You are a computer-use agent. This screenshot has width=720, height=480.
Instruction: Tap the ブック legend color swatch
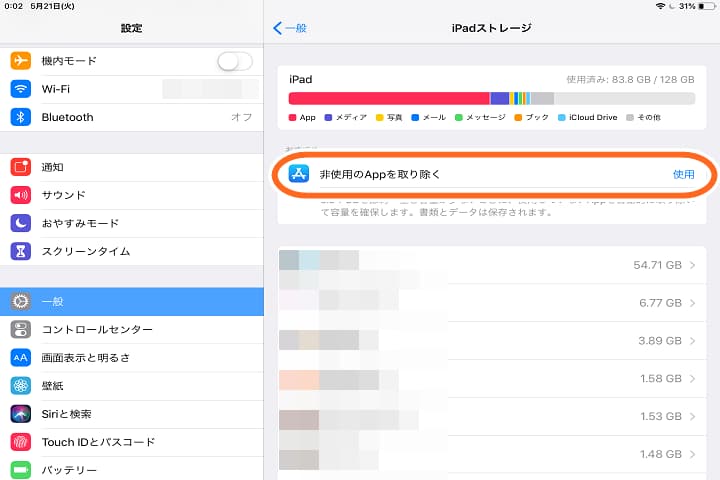[518, 118]
